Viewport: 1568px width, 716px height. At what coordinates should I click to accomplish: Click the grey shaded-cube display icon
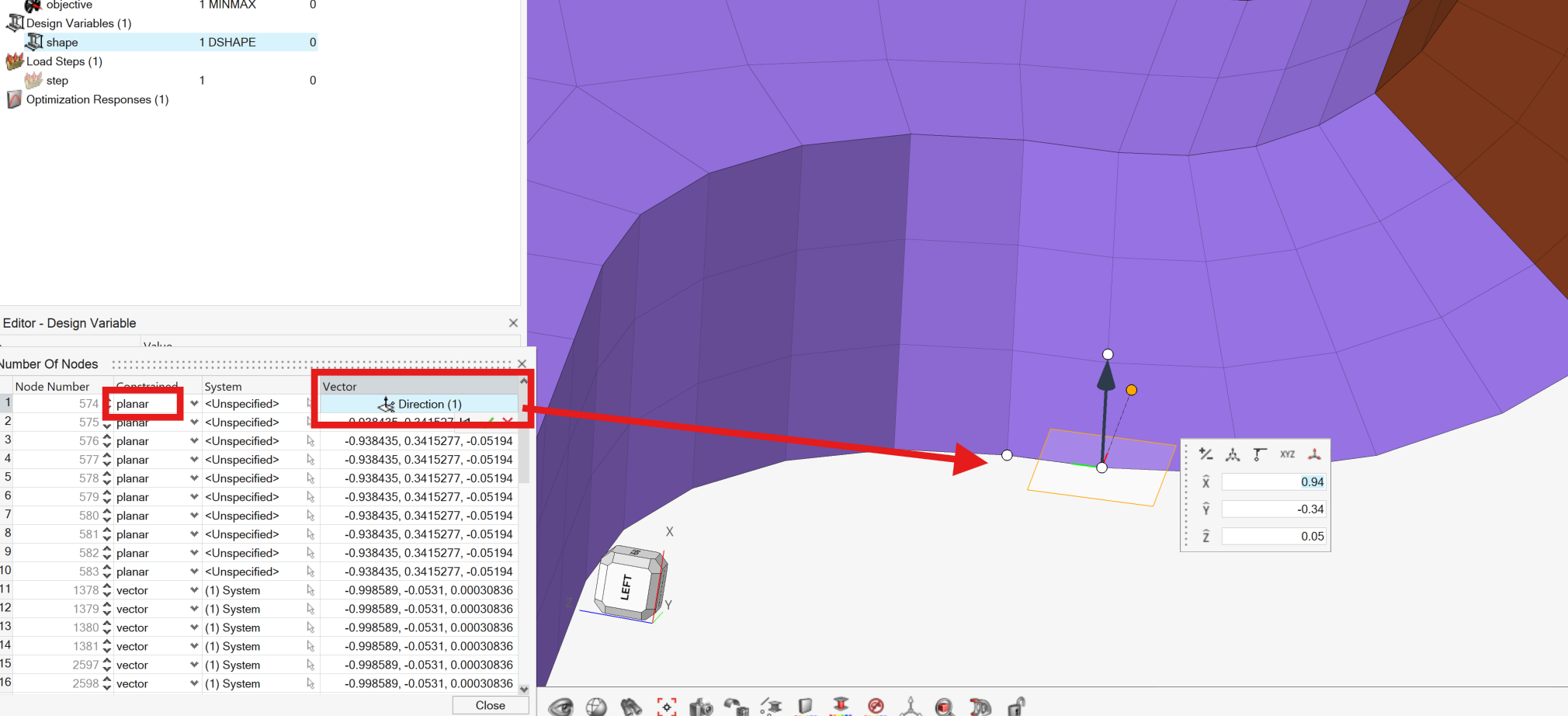pyautogui.click(x=805, y=707)
